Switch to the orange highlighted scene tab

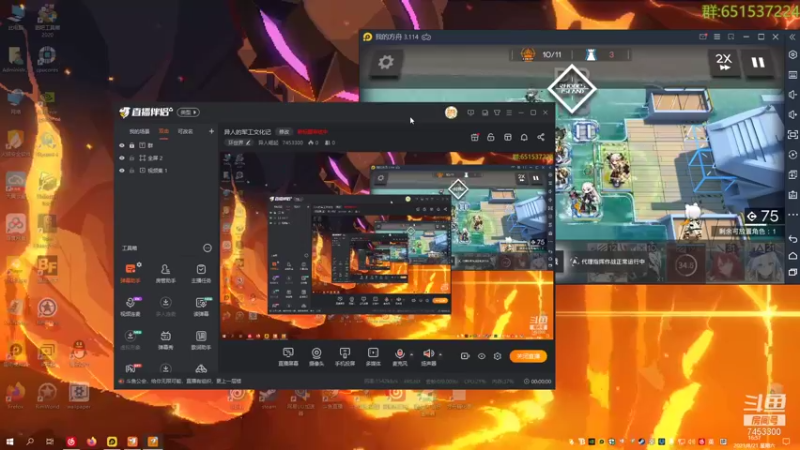164,132
